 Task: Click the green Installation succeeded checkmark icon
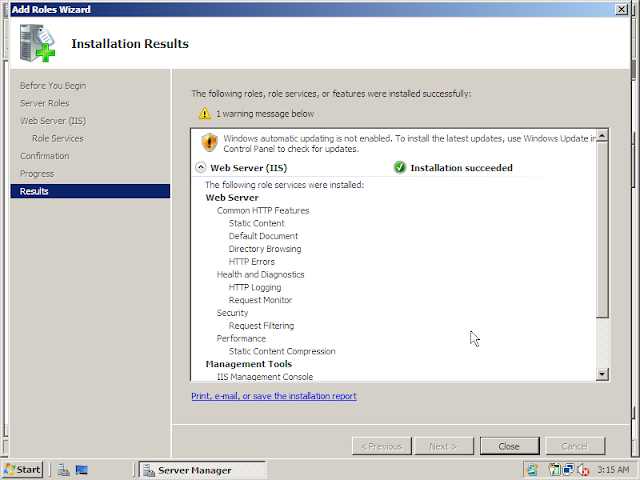[x=400, y=167]
